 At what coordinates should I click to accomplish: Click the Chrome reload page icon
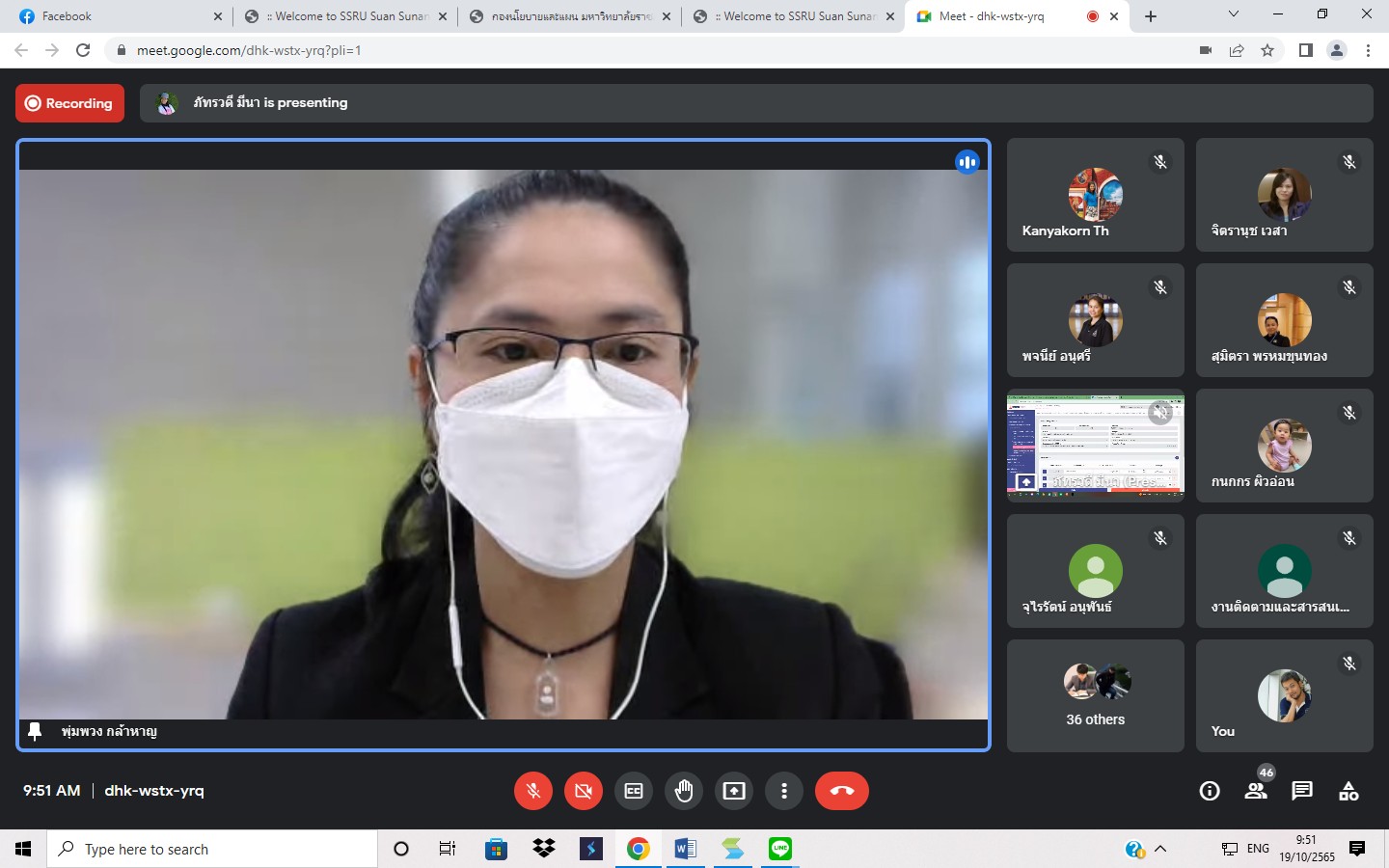(x=83, y=50)
